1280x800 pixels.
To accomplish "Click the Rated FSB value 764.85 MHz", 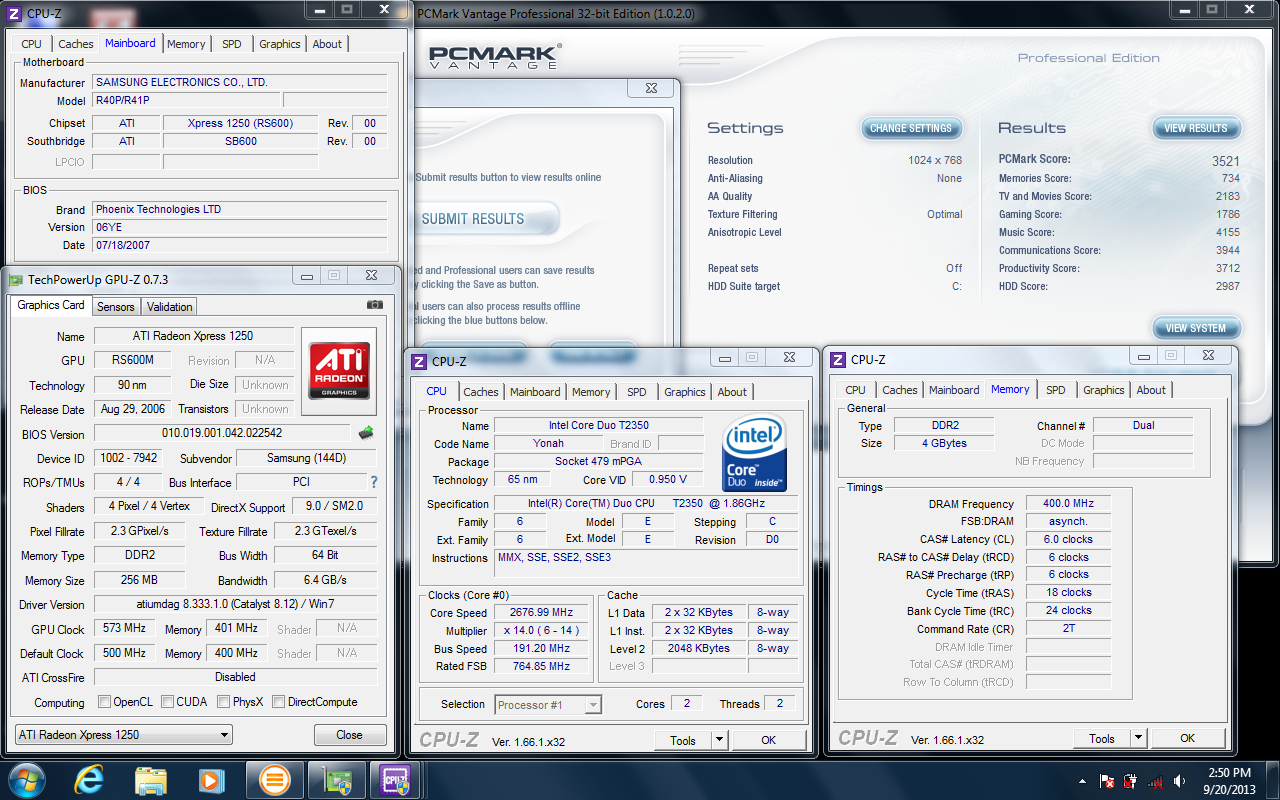I will [x=543, y=666].
